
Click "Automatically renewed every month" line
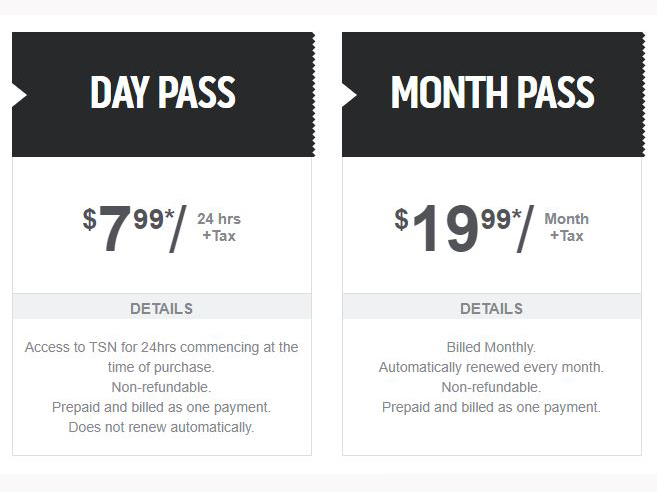[x=491, y=367]
